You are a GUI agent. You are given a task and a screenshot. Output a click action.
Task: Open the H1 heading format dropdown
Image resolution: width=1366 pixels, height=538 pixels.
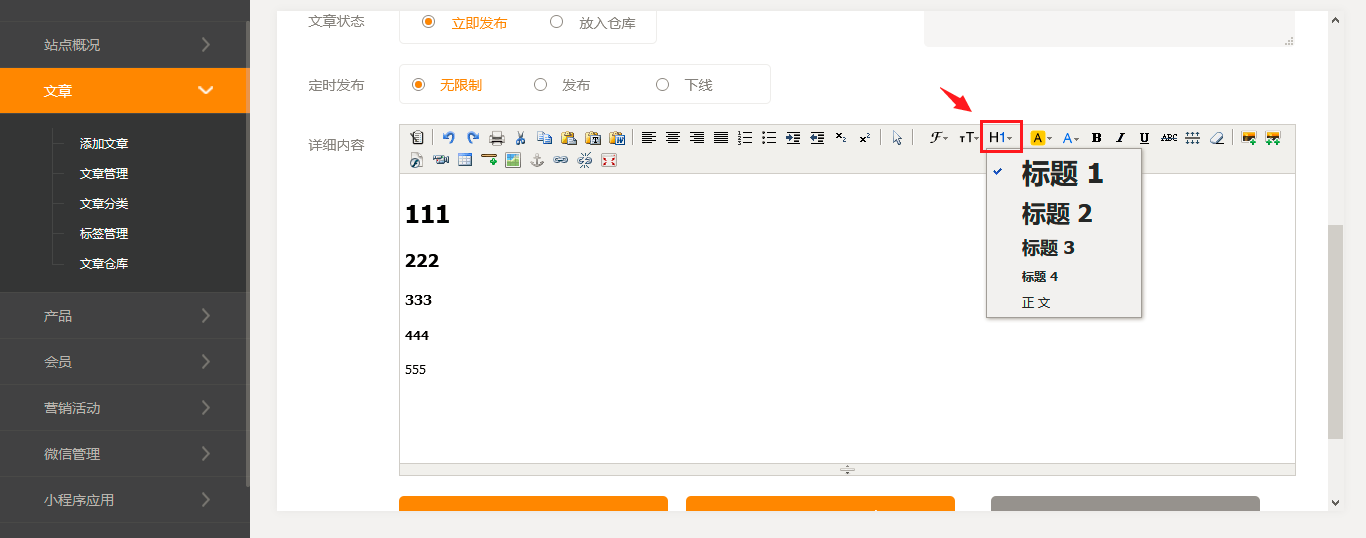pos(1001,138)
